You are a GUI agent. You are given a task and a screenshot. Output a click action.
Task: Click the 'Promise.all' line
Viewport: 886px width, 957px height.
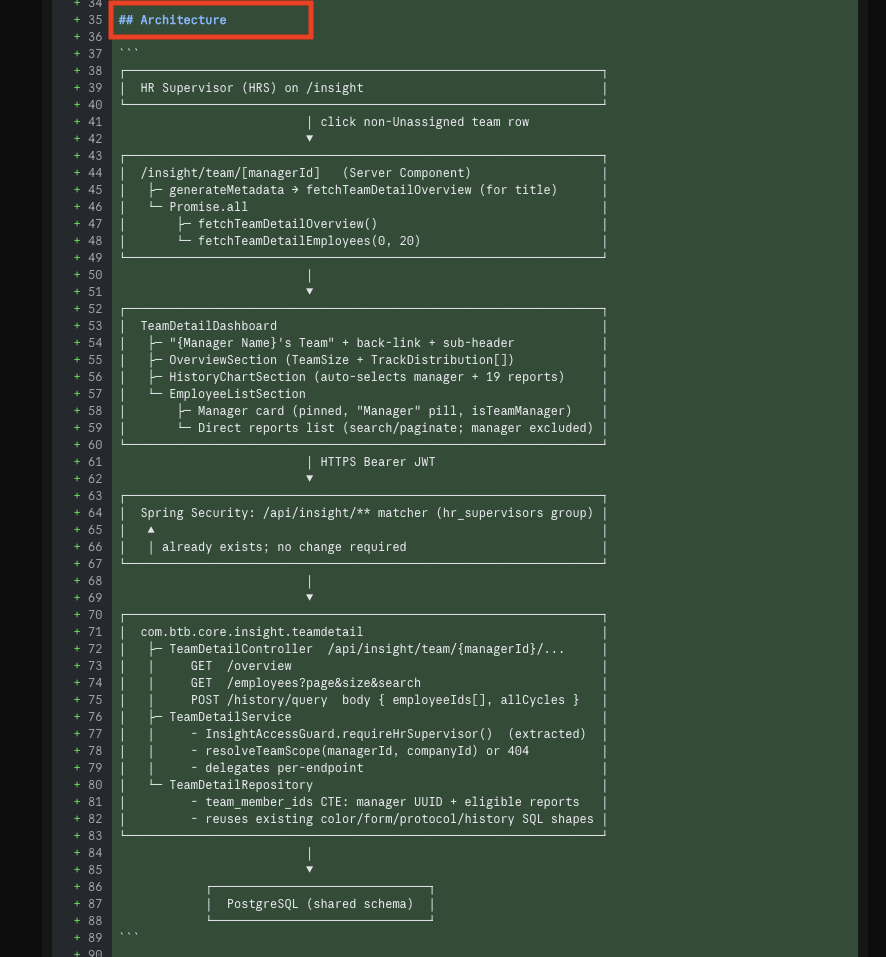coord(208,207)
